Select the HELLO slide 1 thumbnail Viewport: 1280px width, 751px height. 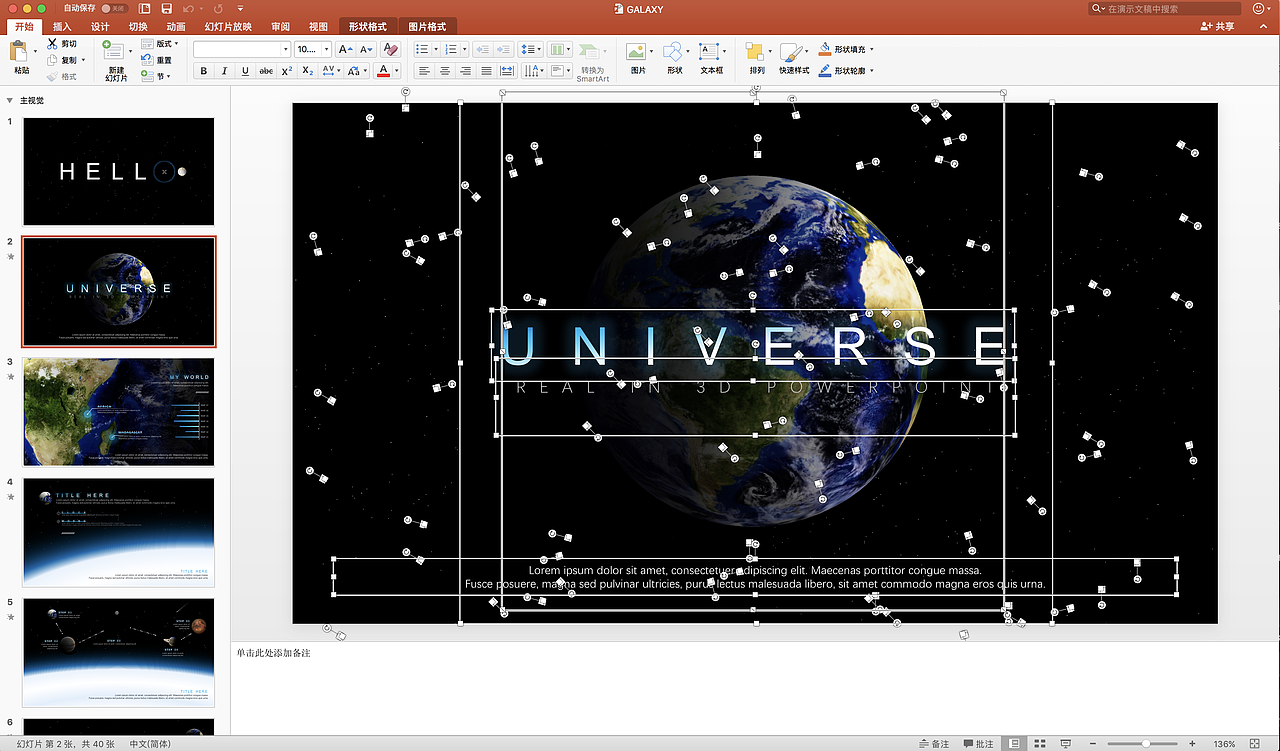[x=118, y=172]
